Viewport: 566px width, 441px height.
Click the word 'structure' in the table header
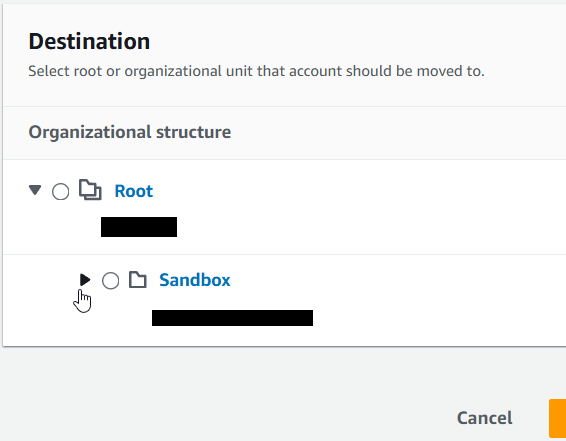[193, 132]
